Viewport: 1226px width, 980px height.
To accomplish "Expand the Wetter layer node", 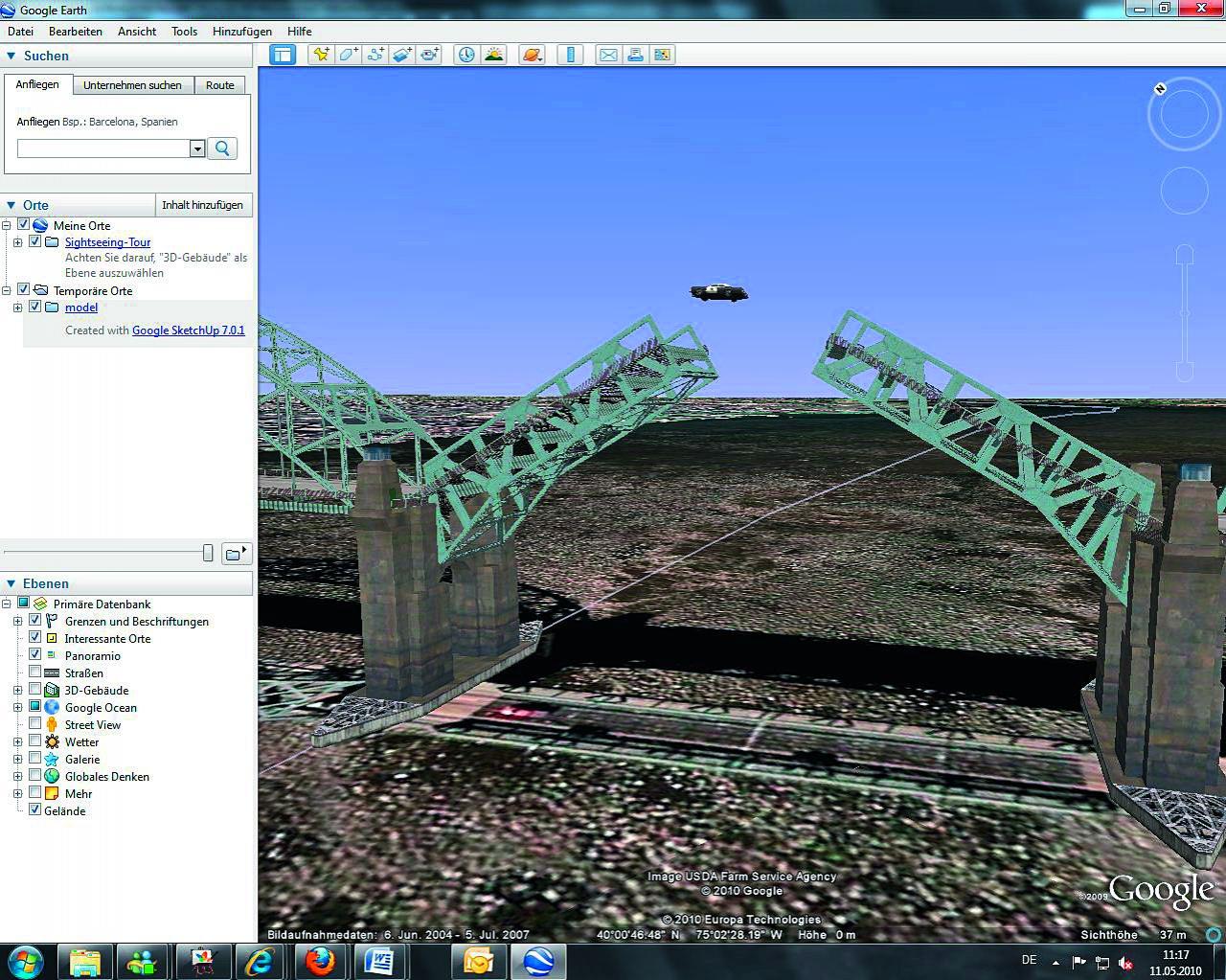I will pos(17,742).
